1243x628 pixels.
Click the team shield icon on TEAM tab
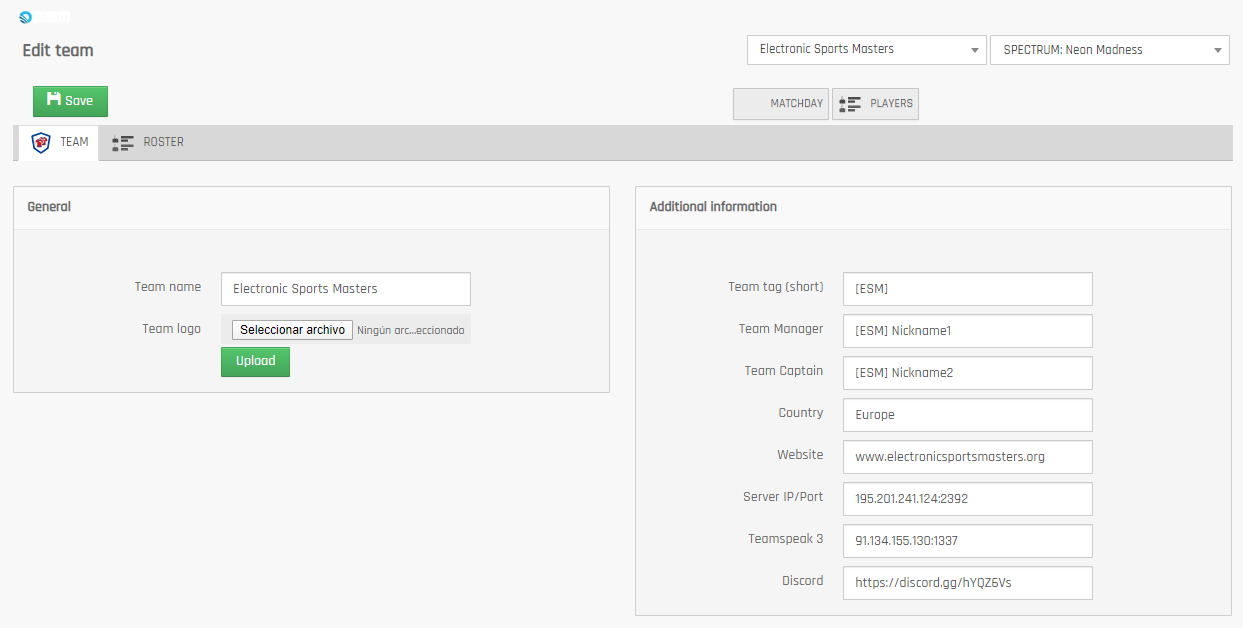point(41,142)
